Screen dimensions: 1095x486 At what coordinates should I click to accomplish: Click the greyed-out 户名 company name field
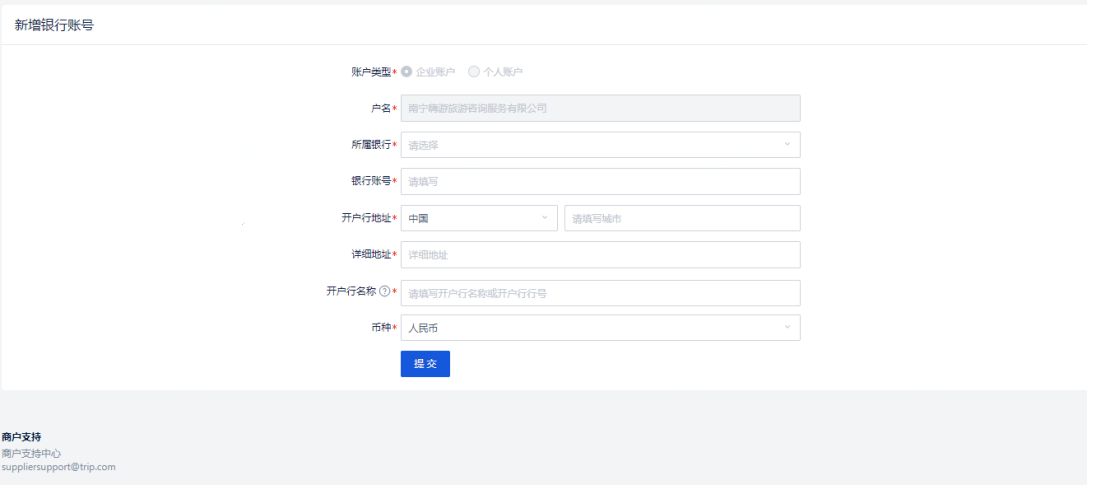click(x=600, y=108)
